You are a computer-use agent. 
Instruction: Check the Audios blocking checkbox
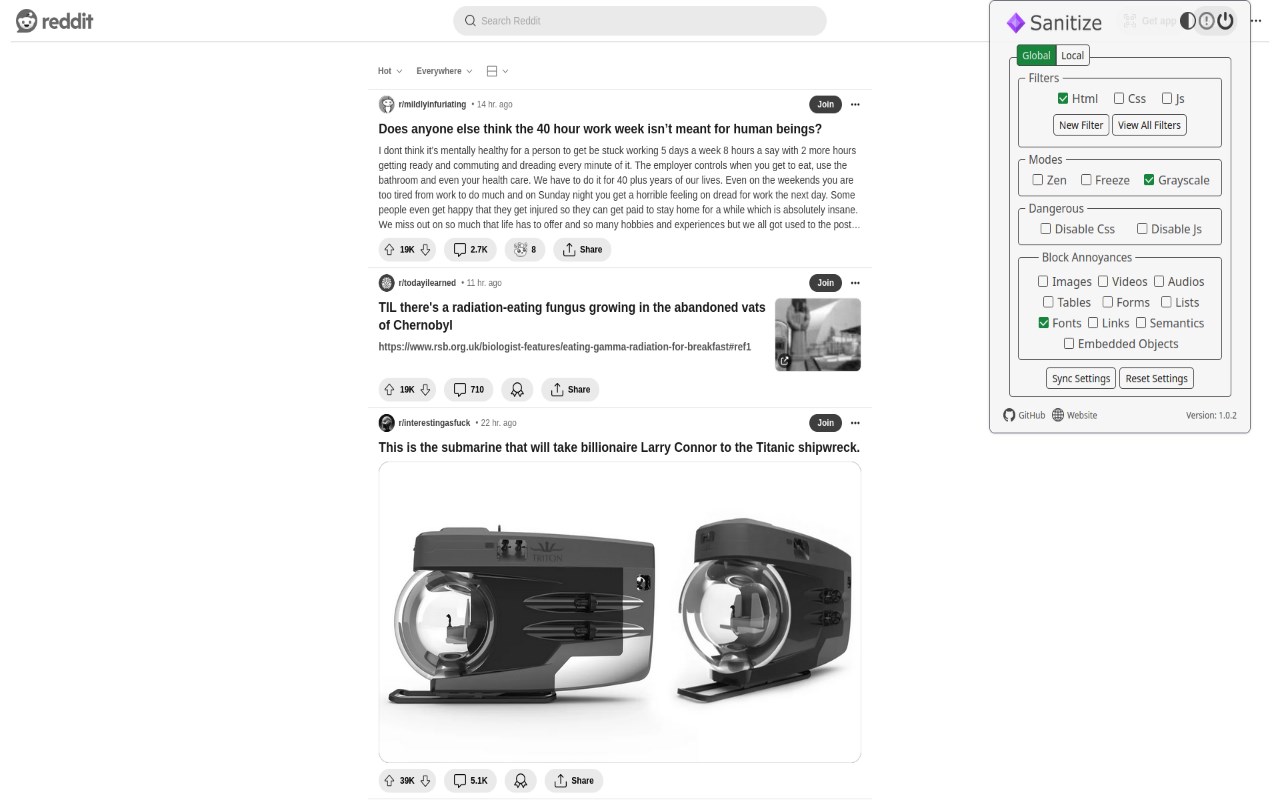point(1160,282)
